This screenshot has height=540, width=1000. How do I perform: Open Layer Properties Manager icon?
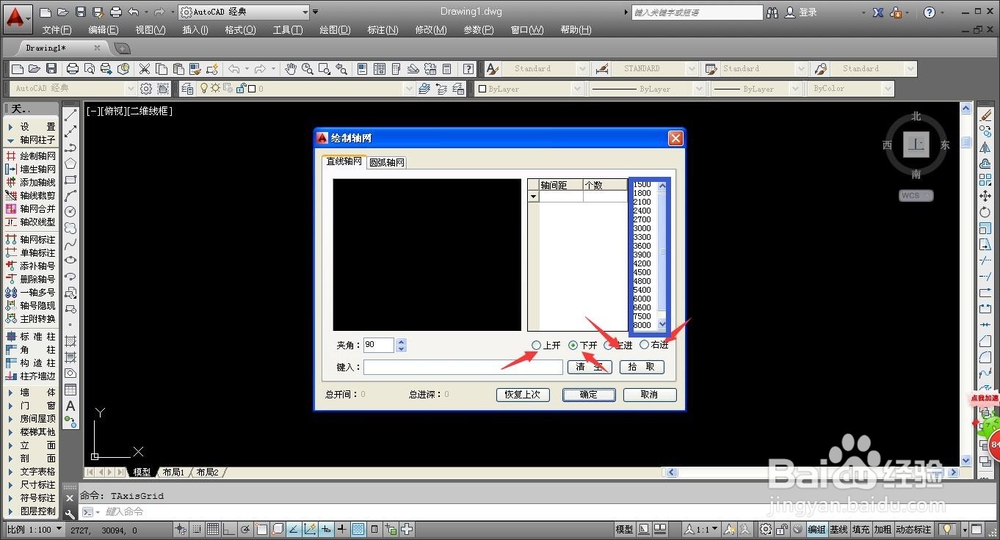187,89
